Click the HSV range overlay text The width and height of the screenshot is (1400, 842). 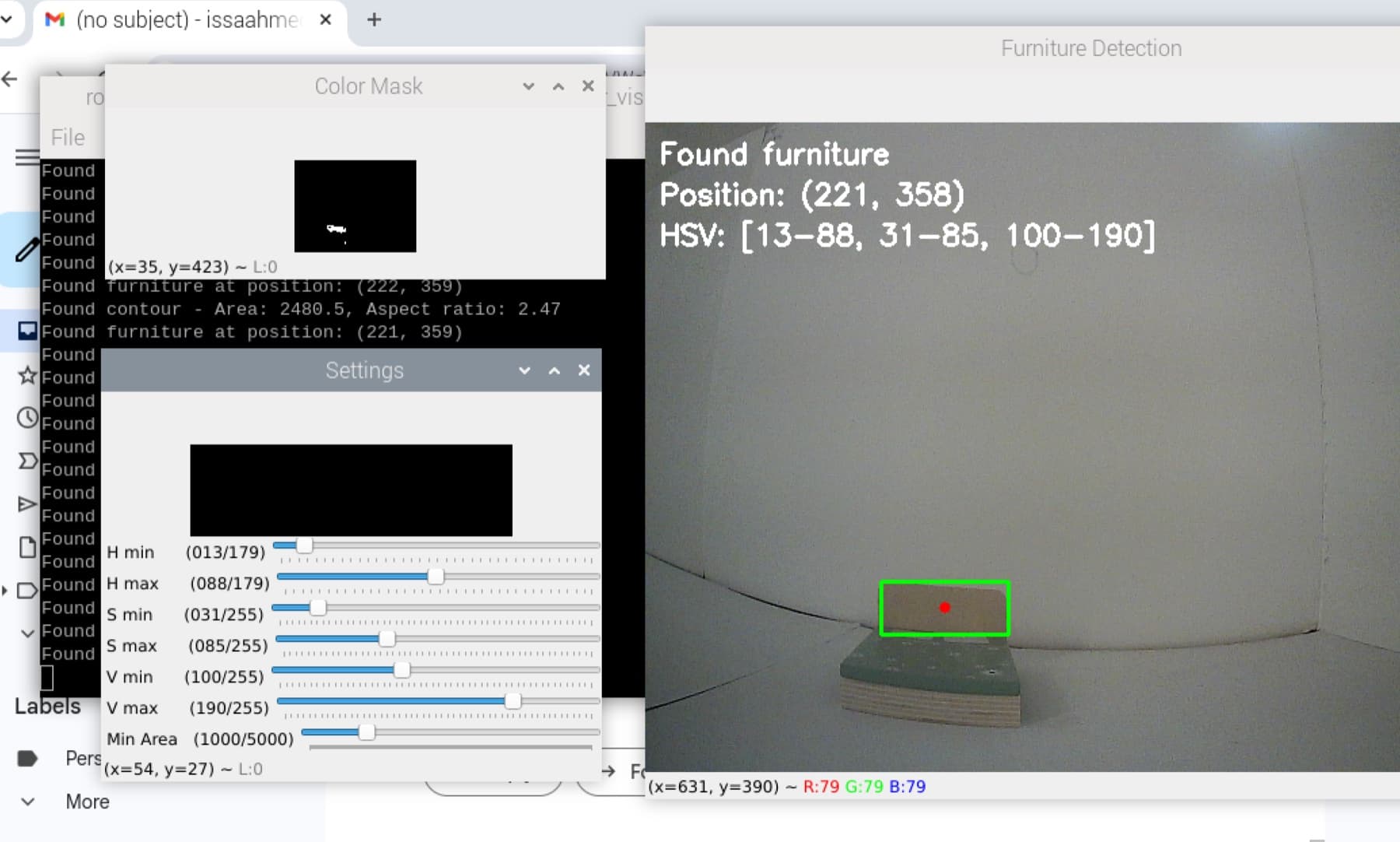[x=908, y=236]
